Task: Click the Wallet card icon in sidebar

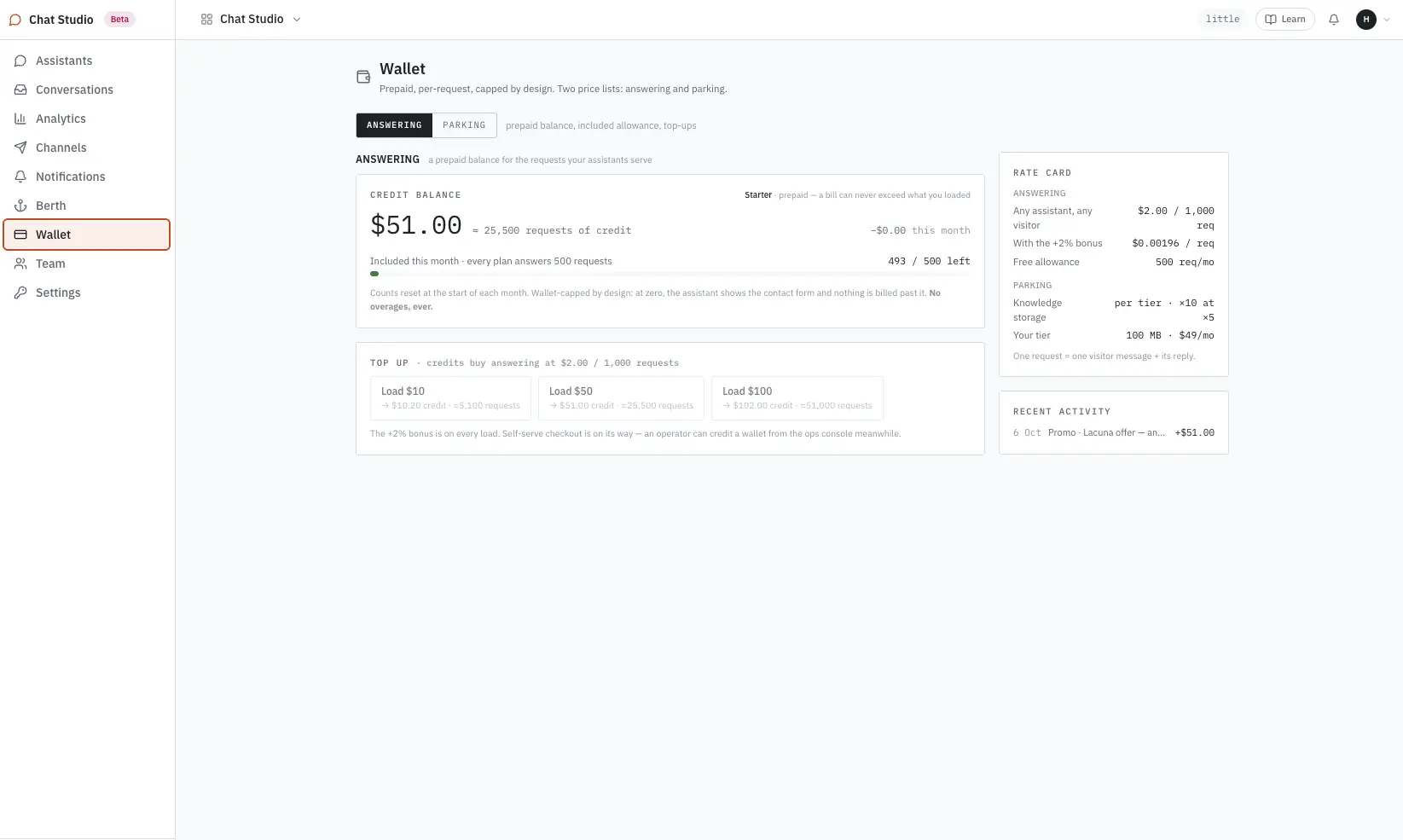Action: (20, 235)
